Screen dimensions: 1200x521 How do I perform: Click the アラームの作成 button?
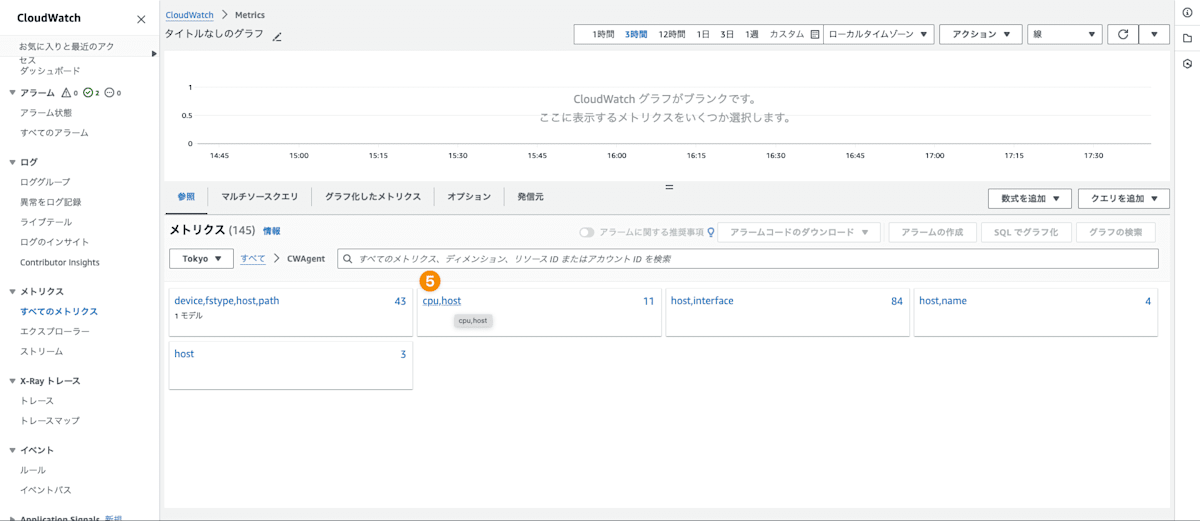point(931,232)
